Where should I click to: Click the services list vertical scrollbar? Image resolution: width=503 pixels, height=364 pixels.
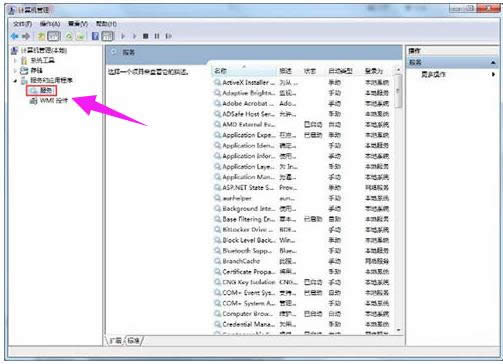coord(398,200)
